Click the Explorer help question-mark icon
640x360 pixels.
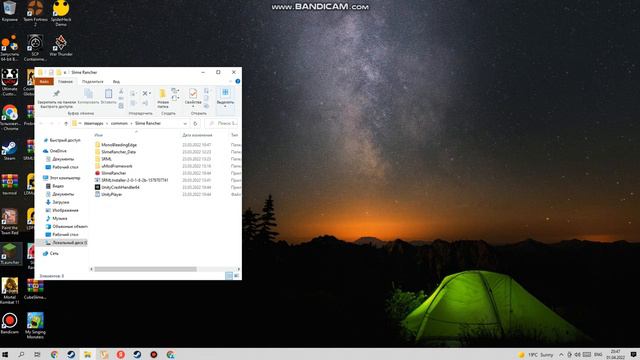pos(238,81)
